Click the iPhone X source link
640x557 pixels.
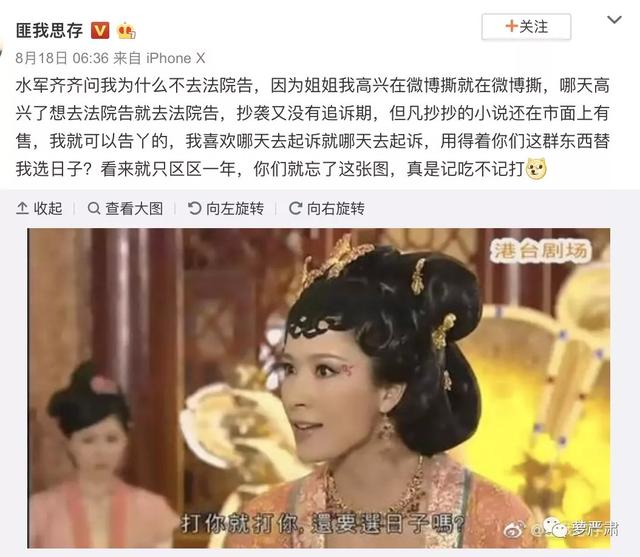pyautogui.click(x=176, y=58)
